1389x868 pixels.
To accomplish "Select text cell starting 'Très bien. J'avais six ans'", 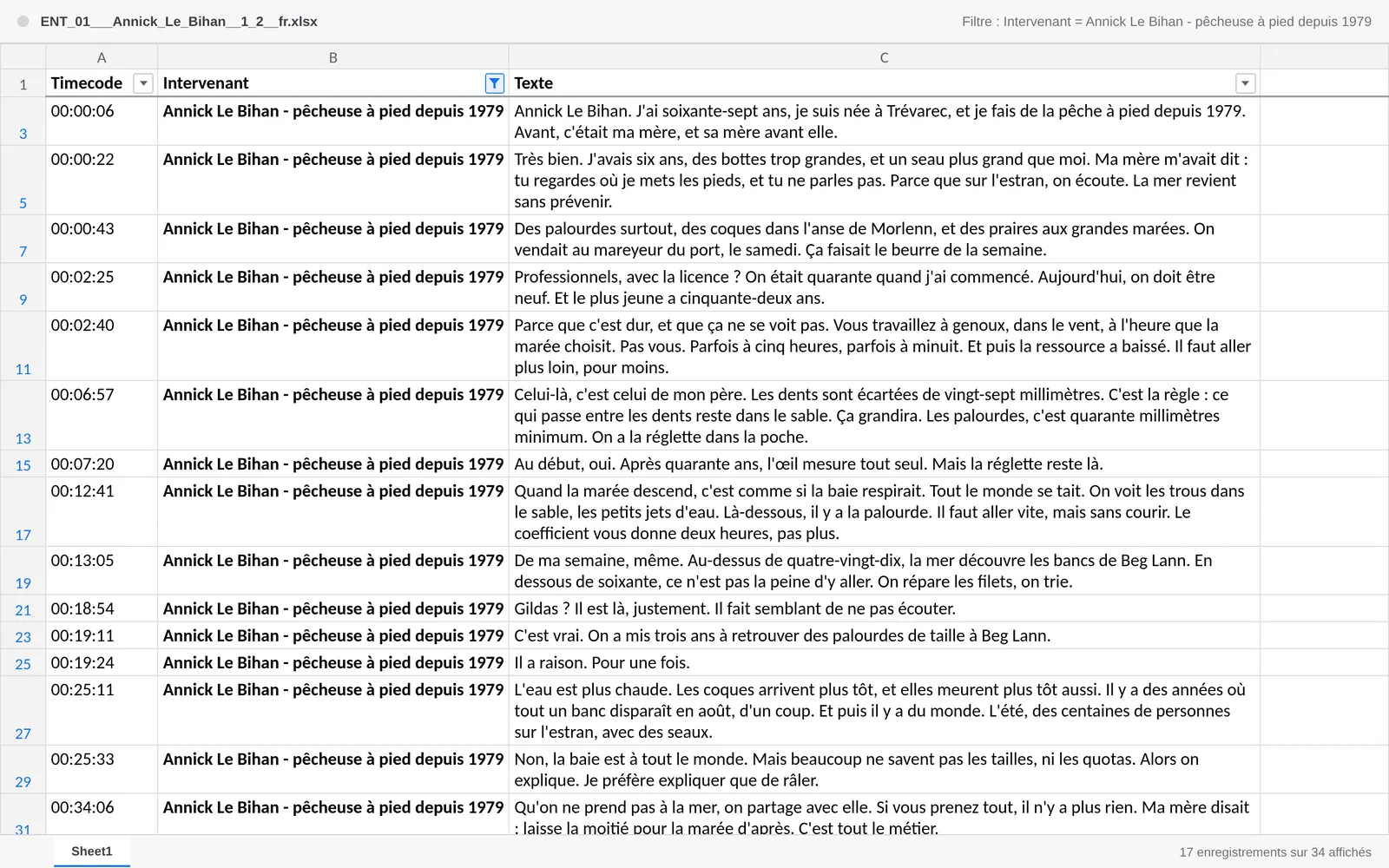I will click(x=884, y=181).
